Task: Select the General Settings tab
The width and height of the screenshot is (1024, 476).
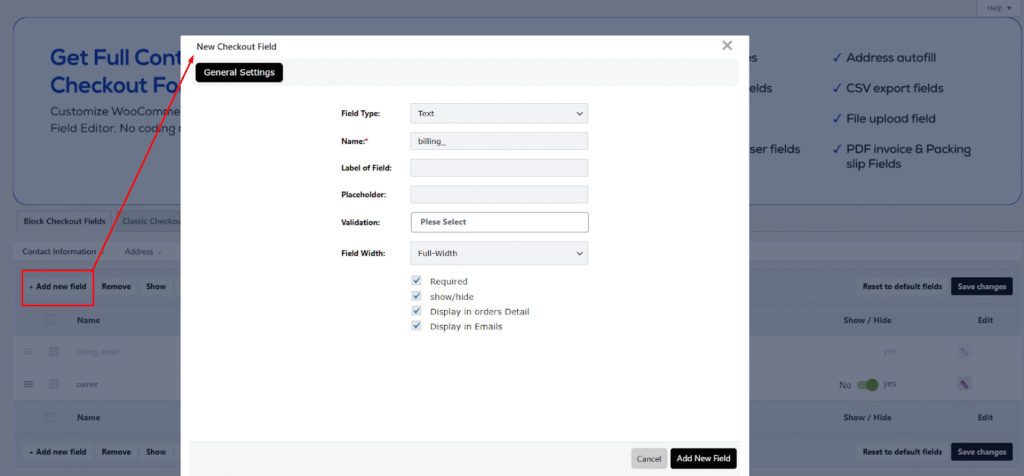Action: pos(239,73)
